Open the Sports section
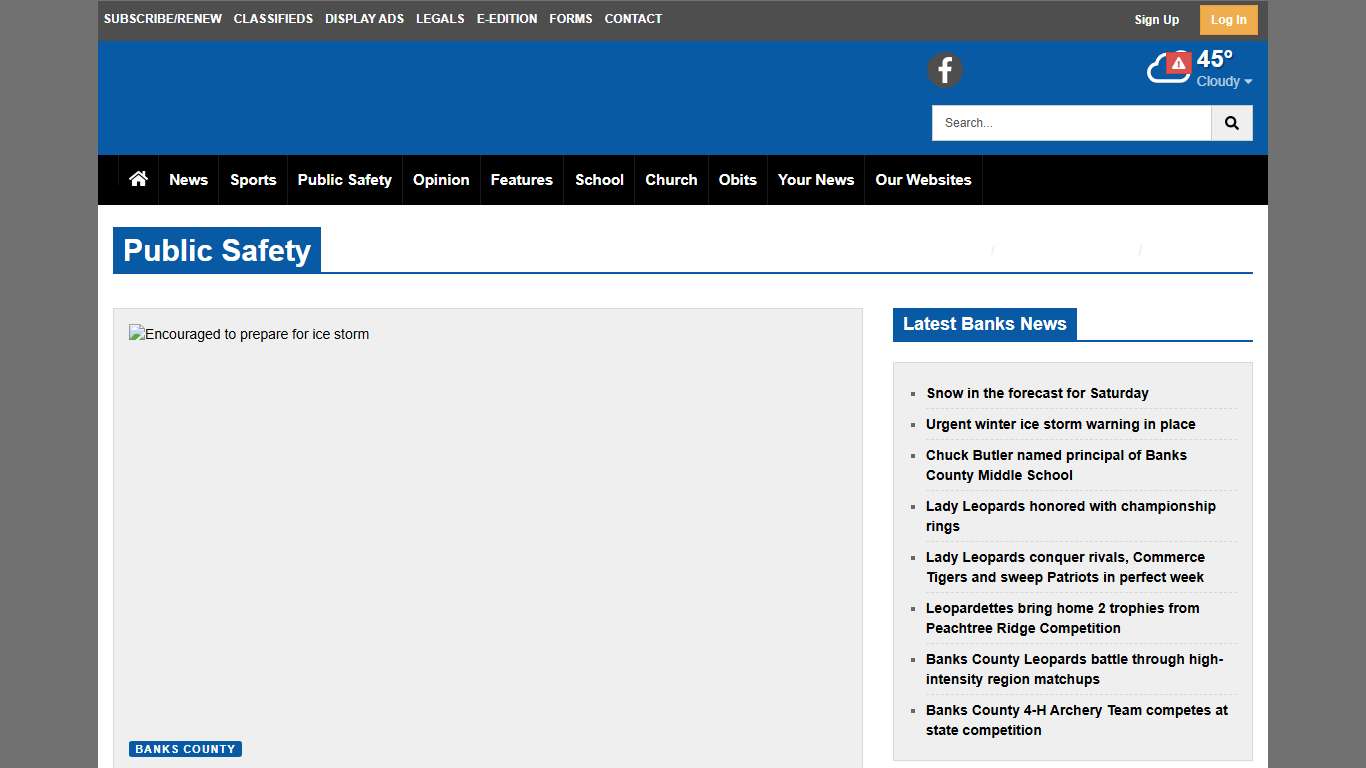This screenshot has height=768, width=1366. pos(253,180)
